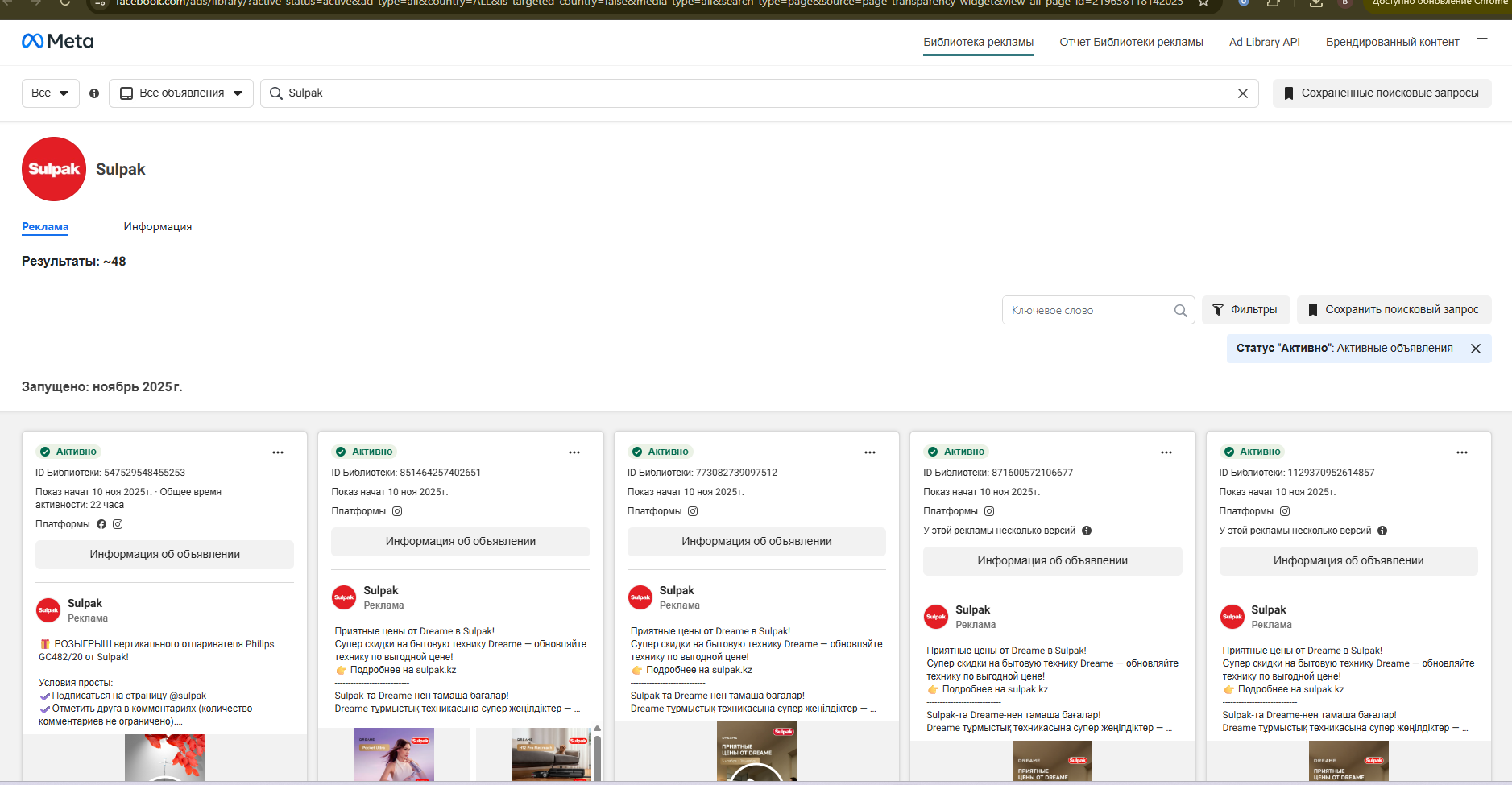Click the Facebook platform icon on ad 547529548455253

101,524
